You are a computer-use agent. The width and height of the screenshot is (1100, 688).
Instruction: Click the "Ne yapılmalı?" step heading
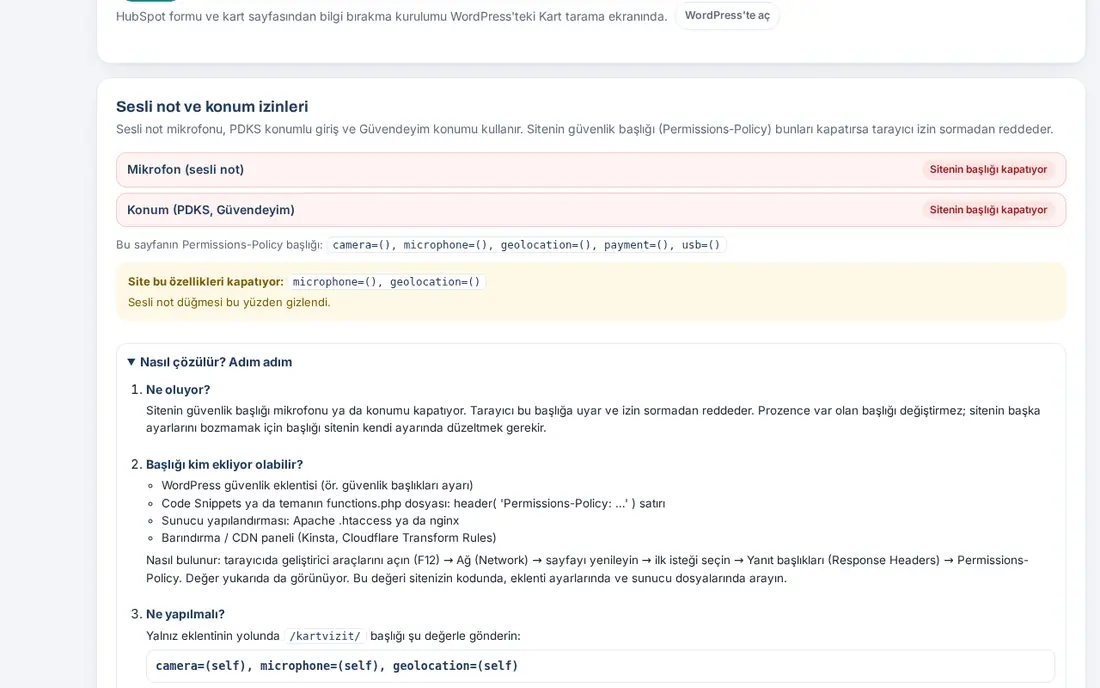coord(185,614)
